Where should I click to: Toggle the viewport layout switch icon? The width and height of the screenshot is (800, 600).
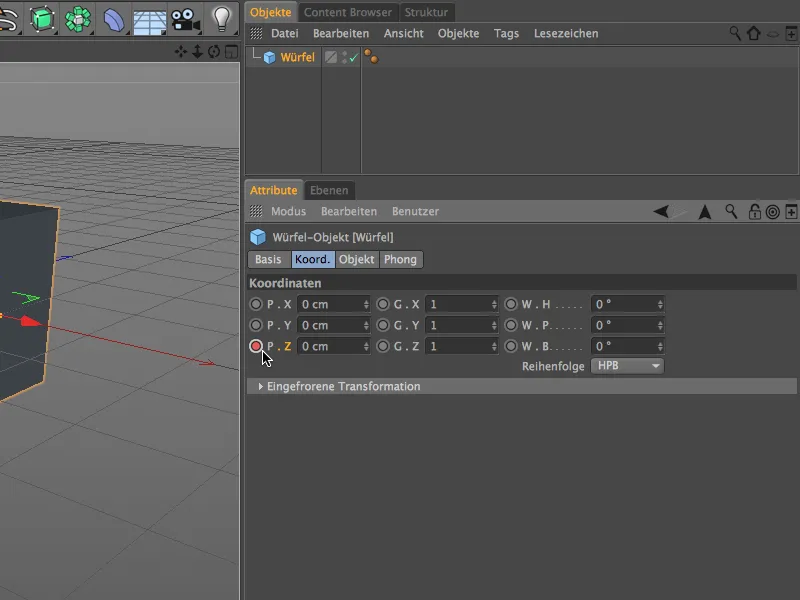point(231,52)
